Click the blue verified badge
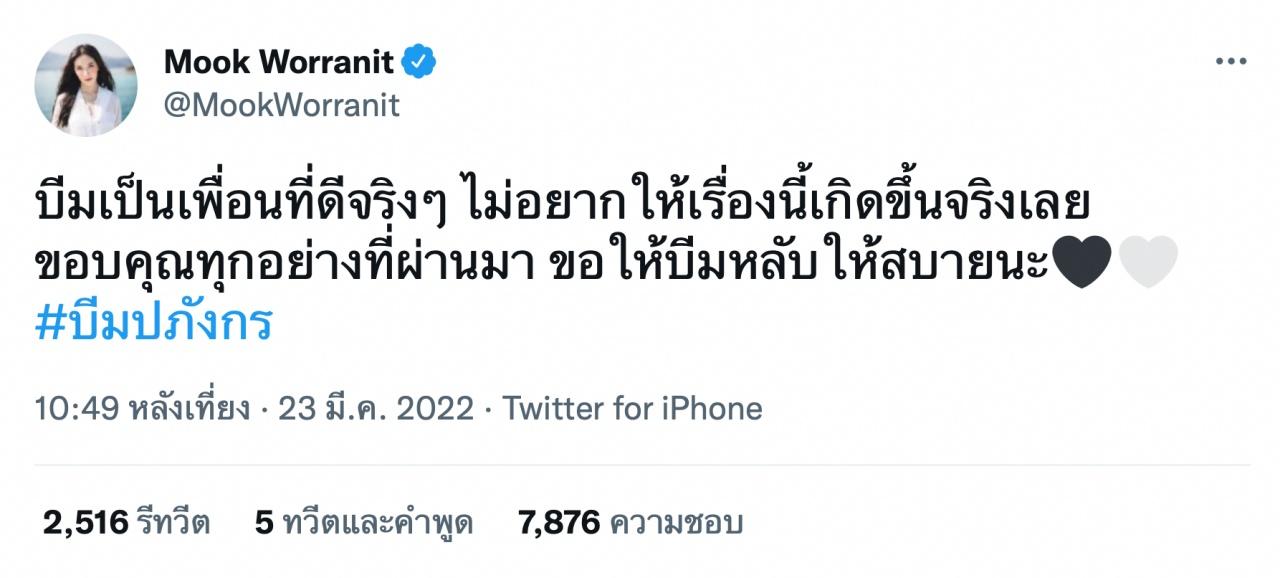The image size is (1280, 578). pos(418,62)
